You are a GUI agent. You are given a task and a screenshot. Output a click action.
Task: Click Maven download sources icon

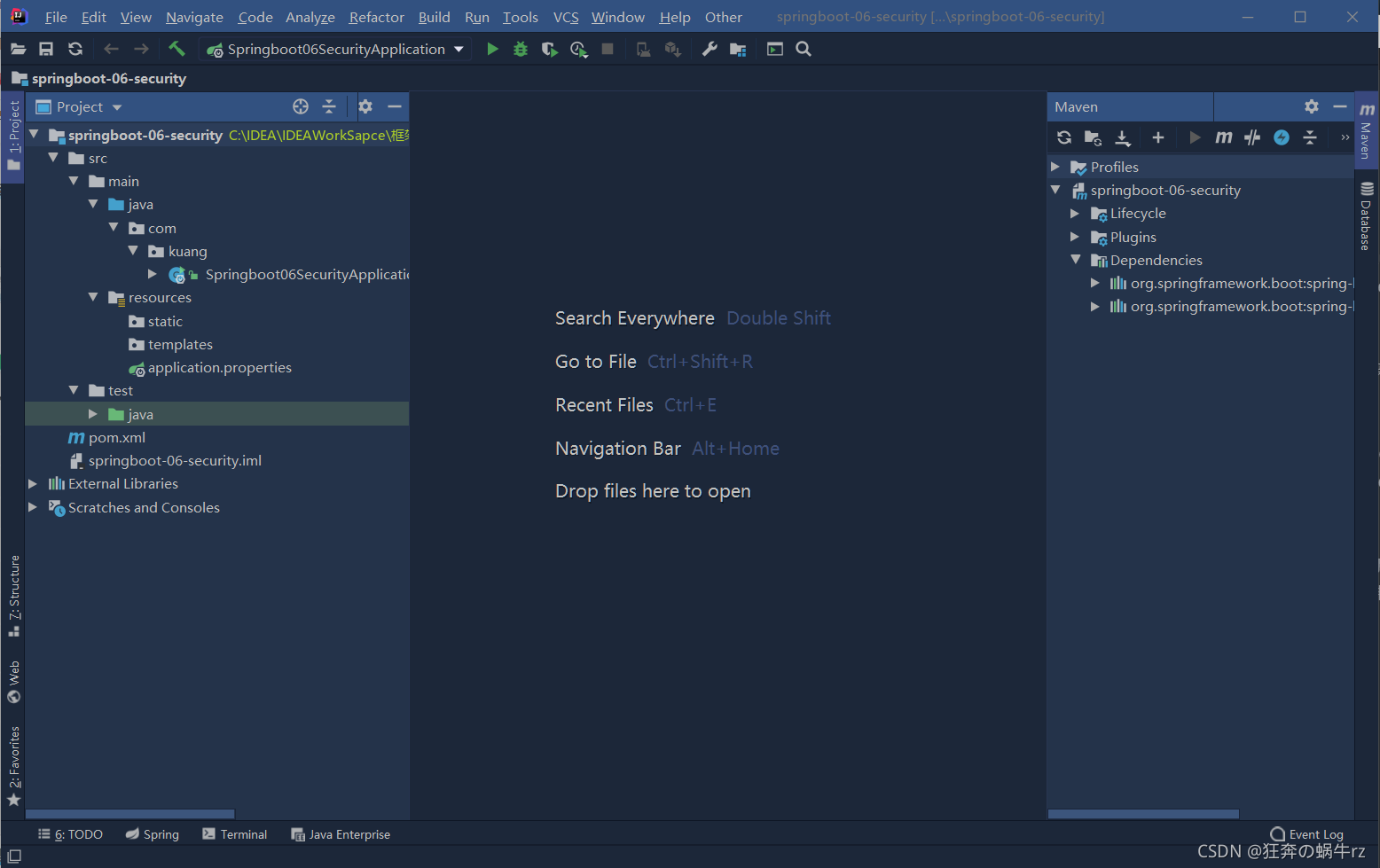coord(1123,137)
